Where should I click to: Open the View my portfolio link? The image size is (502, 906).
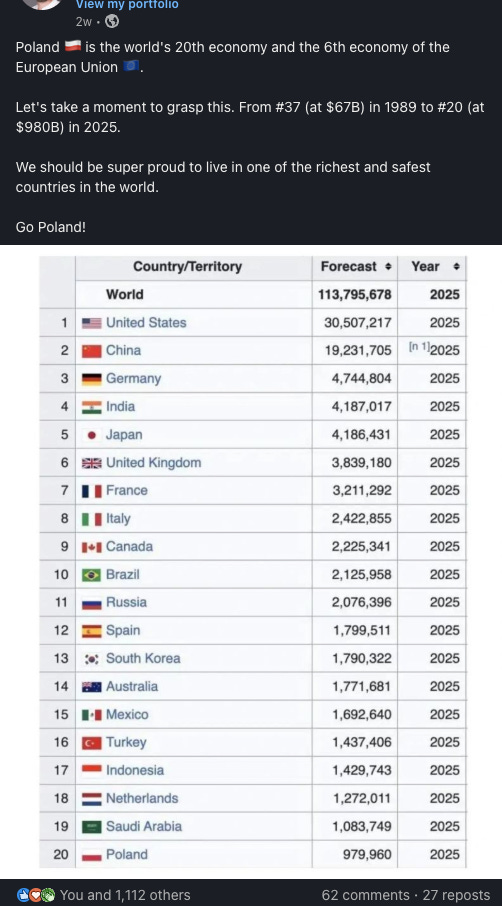click(x=127, y=5)
